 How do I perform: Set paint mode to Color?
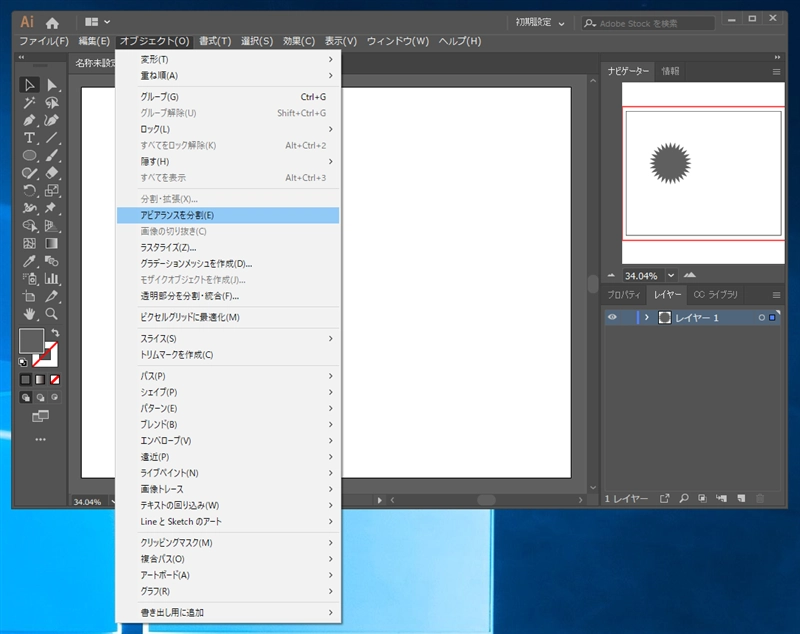tap(26, 379)
